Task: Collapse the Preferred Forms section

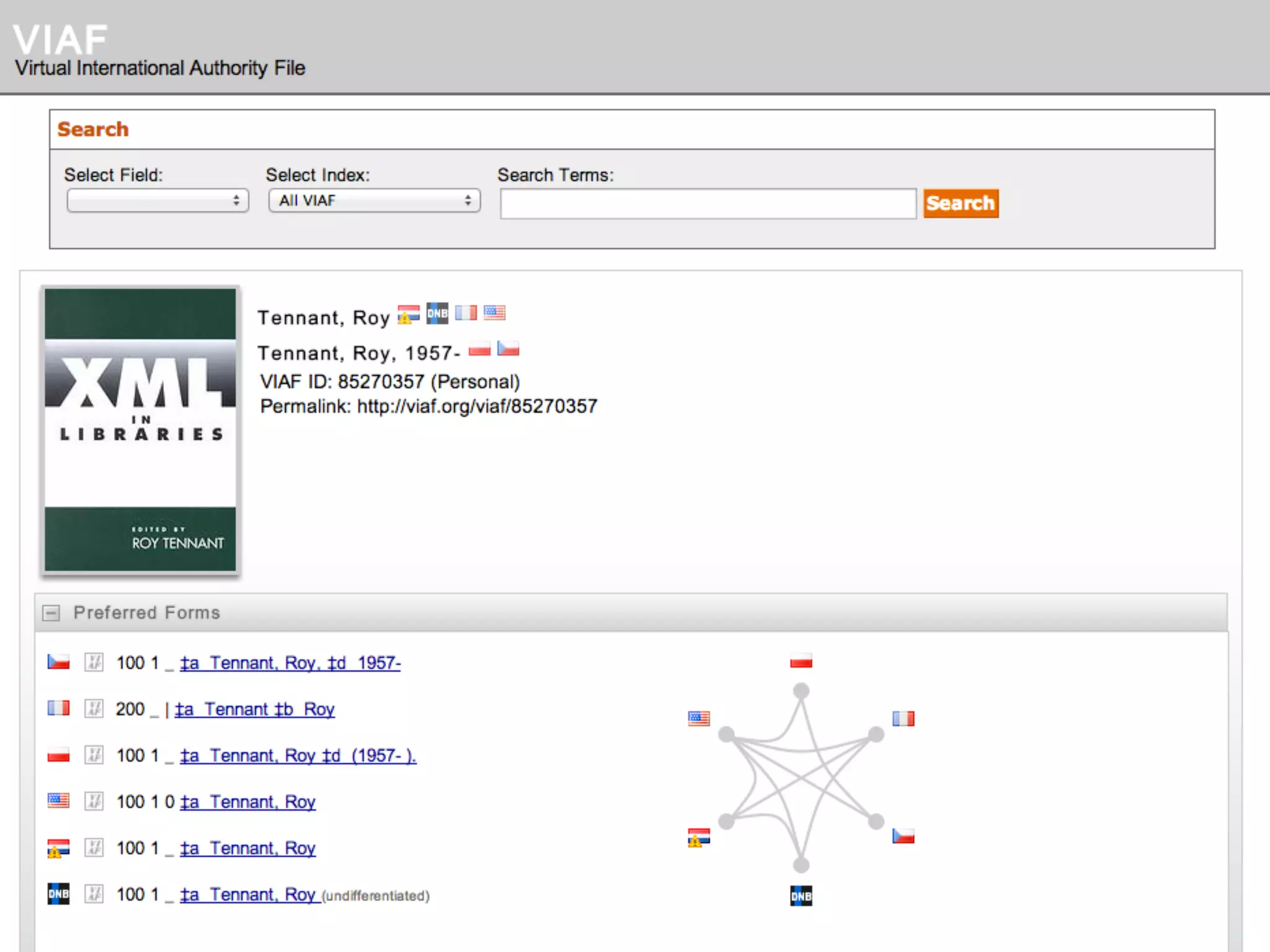Action: coord(51,613)
